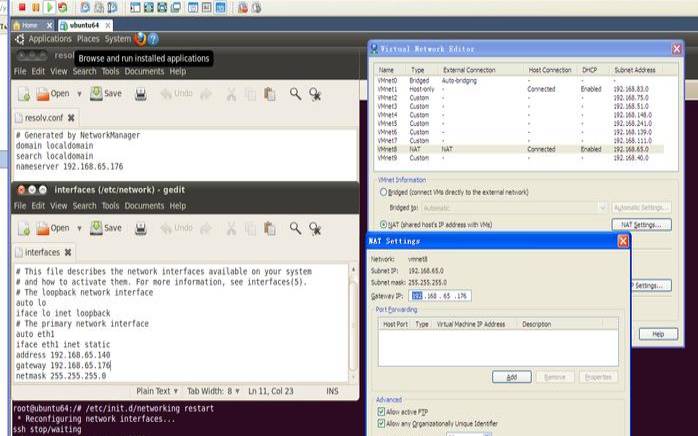Toggle Allow any Organizationally Unique Identifier
Viewport: 698px width, 436px height.
pyautogui.click(x=381, y=423)
